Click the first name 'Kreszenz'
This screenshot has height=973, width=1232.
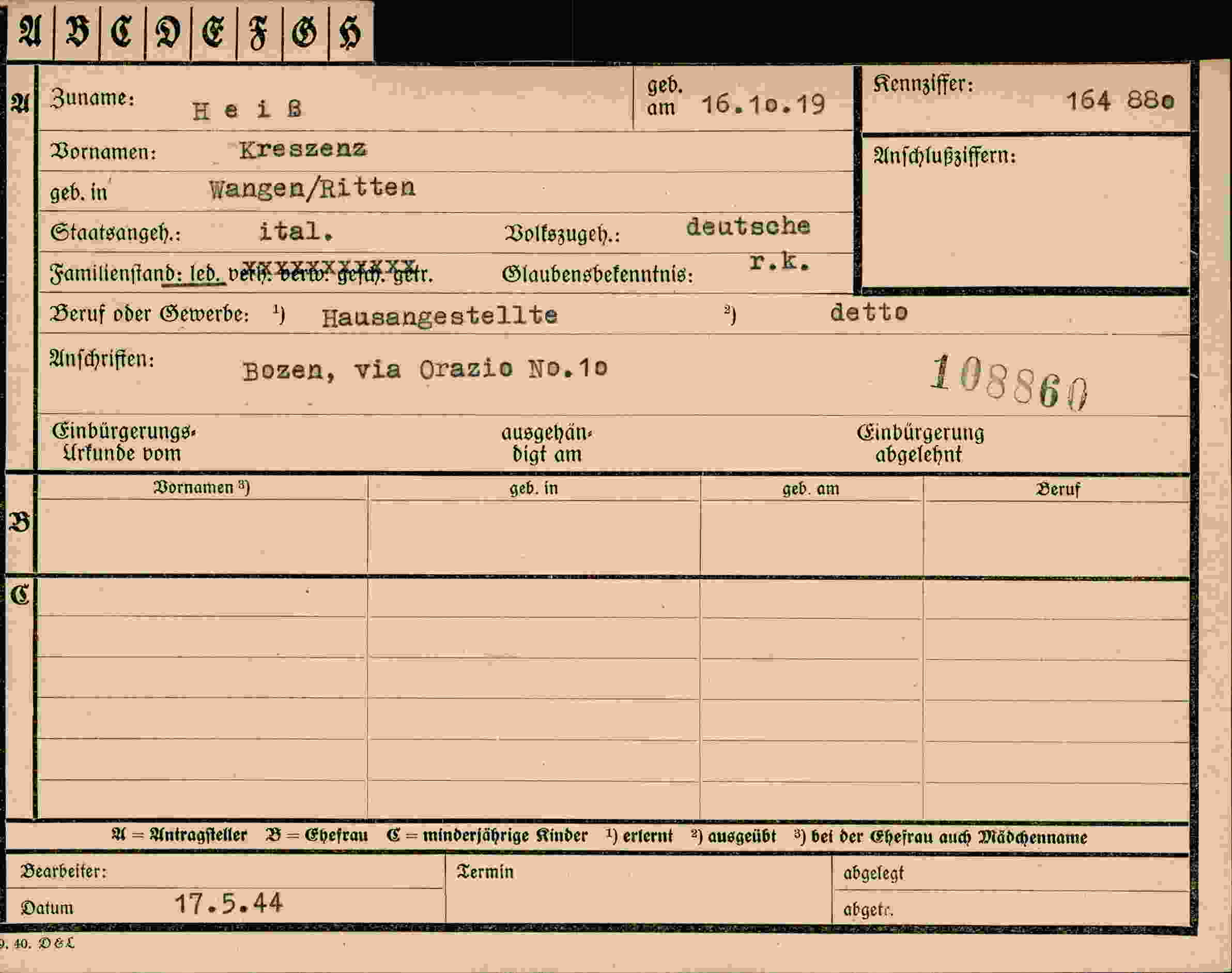tap(303, 150)
